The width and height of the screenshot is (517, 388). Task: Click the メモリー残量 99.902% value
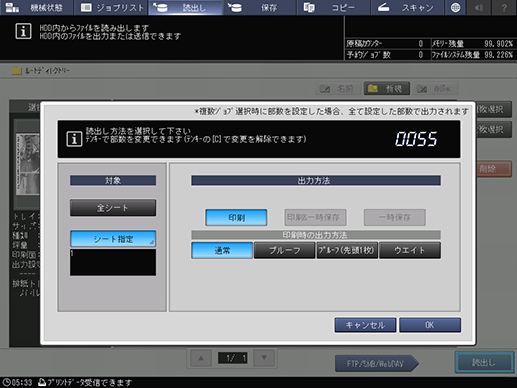click(498, 44)
